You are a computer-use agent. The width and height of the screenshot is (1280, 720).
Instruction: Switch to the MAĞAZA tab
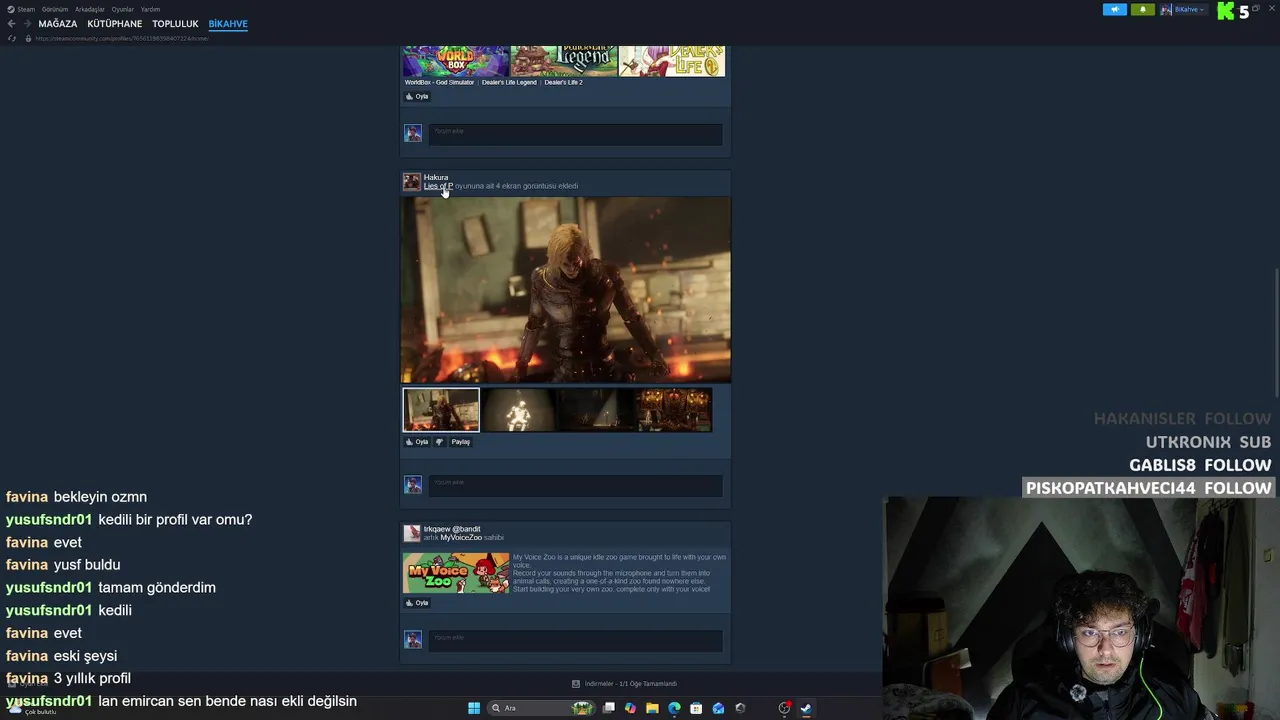pos(58,24)
